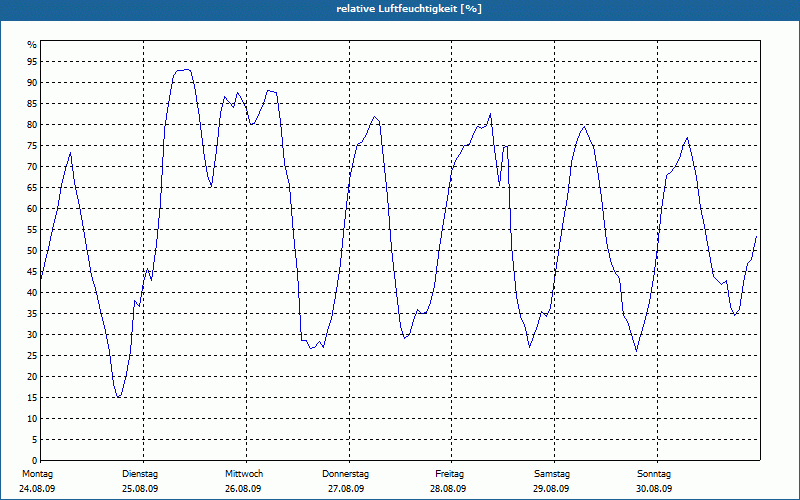
Task: Select the 'Montag' day label
Action: (37, 474)
